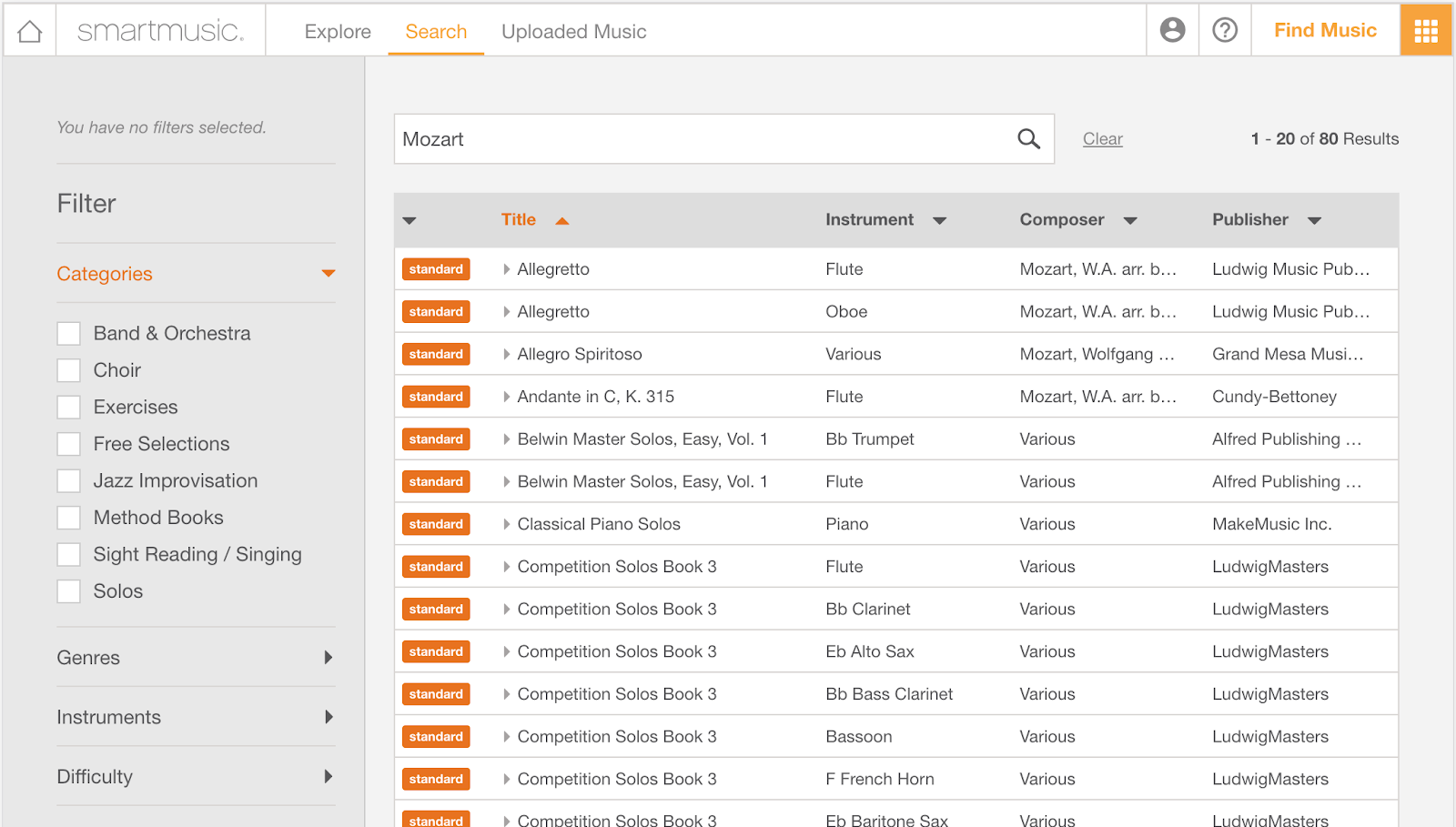The image size is (1456, 827).
Task: Go to the home page icon
Action: [30, 31]
